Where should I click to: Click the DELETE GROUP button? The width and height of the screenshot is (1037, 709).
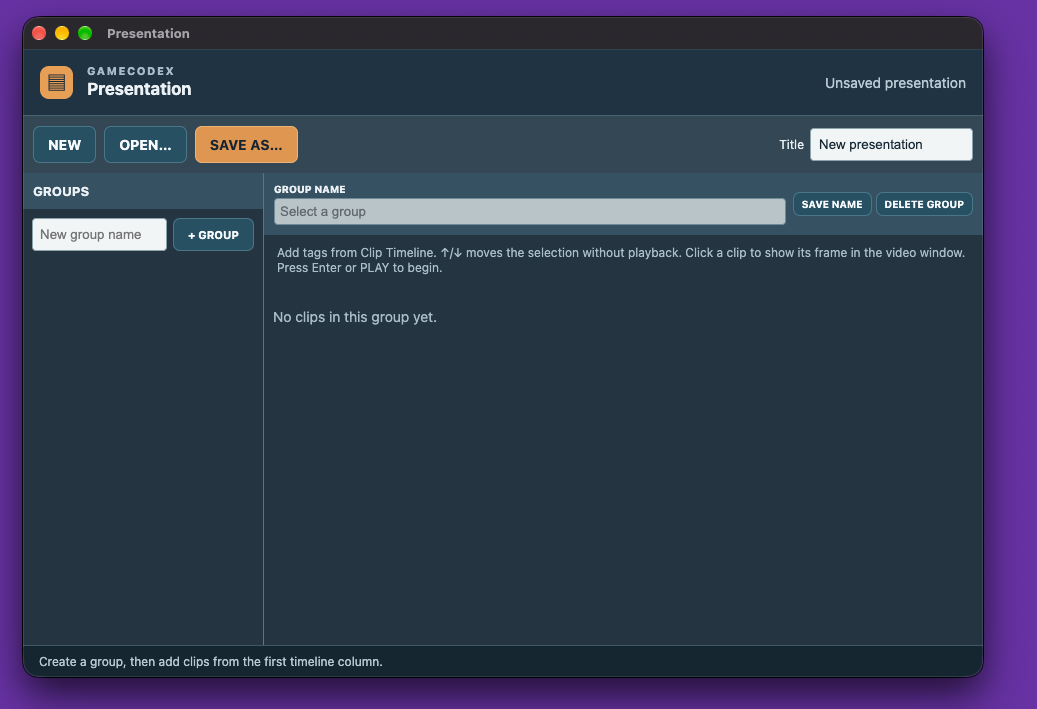point(924,204)
